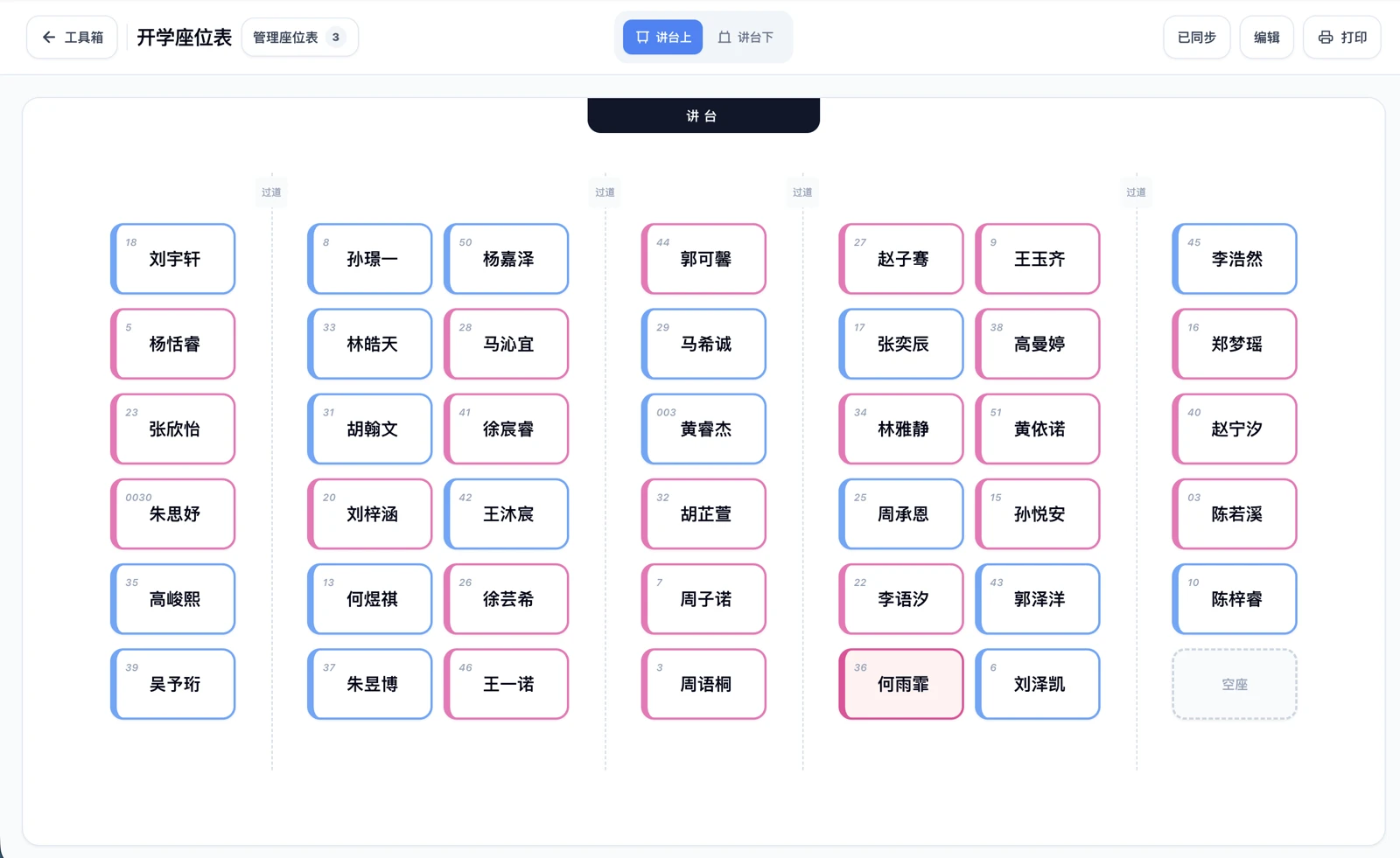Click the 已同步 sync status button
Image resolution: width=1400 pixels, height=858 pixels.
[x=1196, y=38]
